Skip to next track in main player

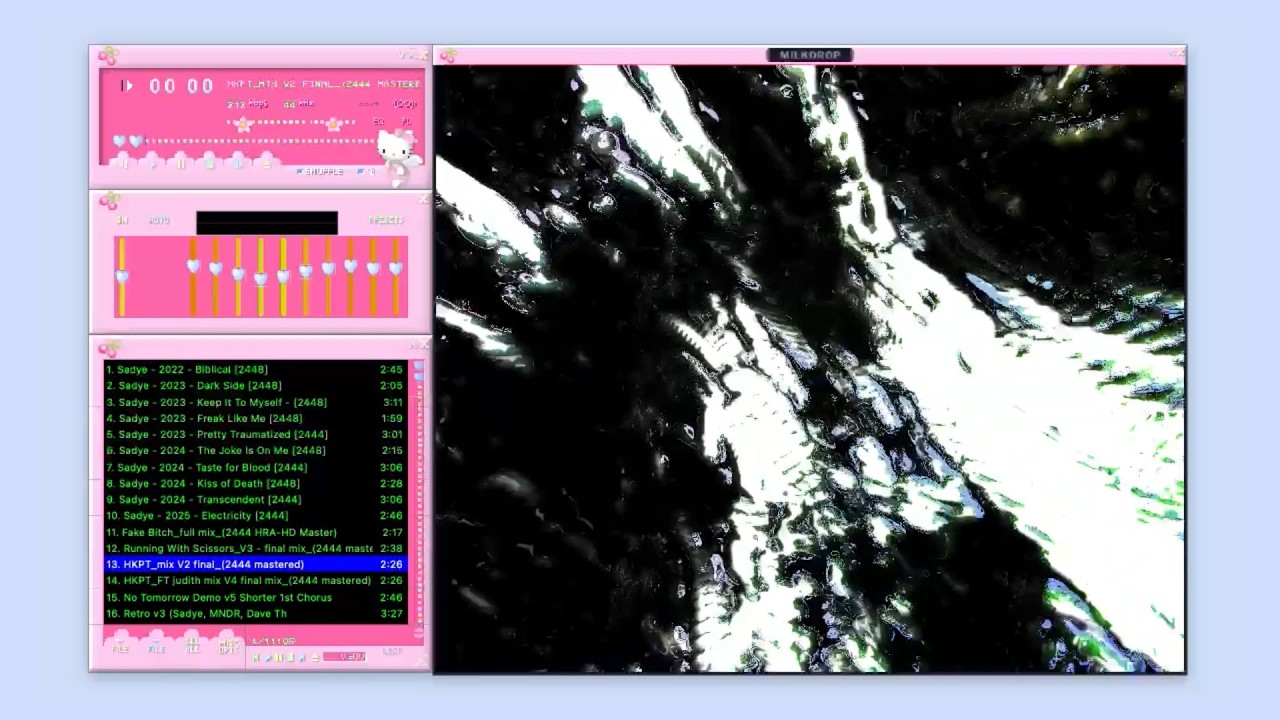(238, 161)
